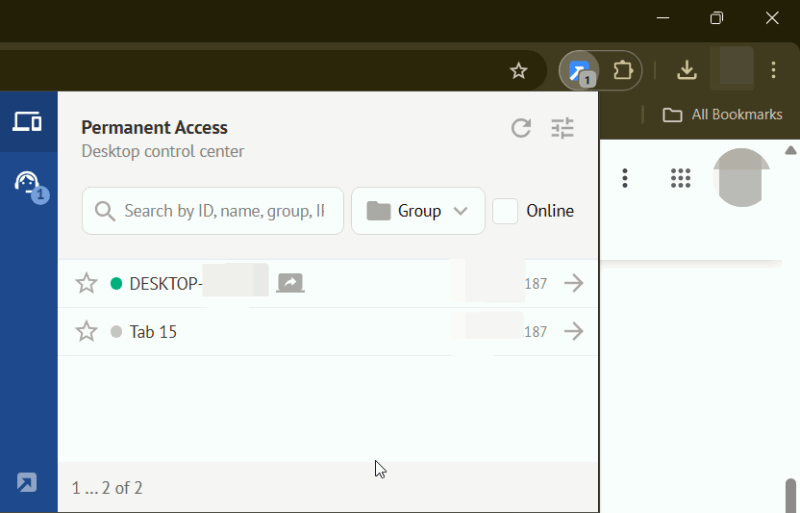The height and width of the screenshot is (513, 800).
Task: Click the remote access extension icon
Action: point(580,71)
